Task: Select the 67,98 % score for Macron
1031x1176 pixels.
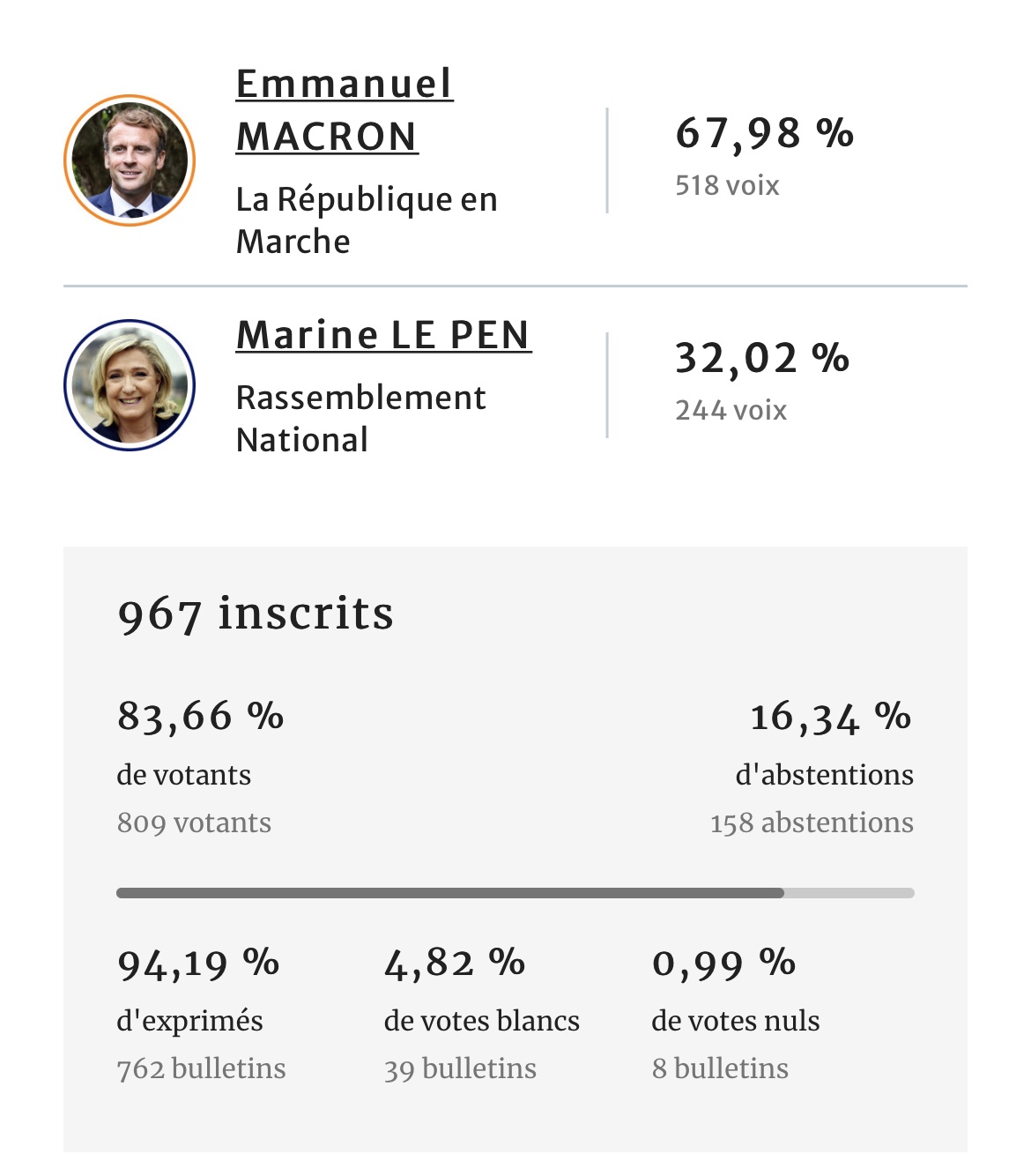Action: click(x=764, y=134)
